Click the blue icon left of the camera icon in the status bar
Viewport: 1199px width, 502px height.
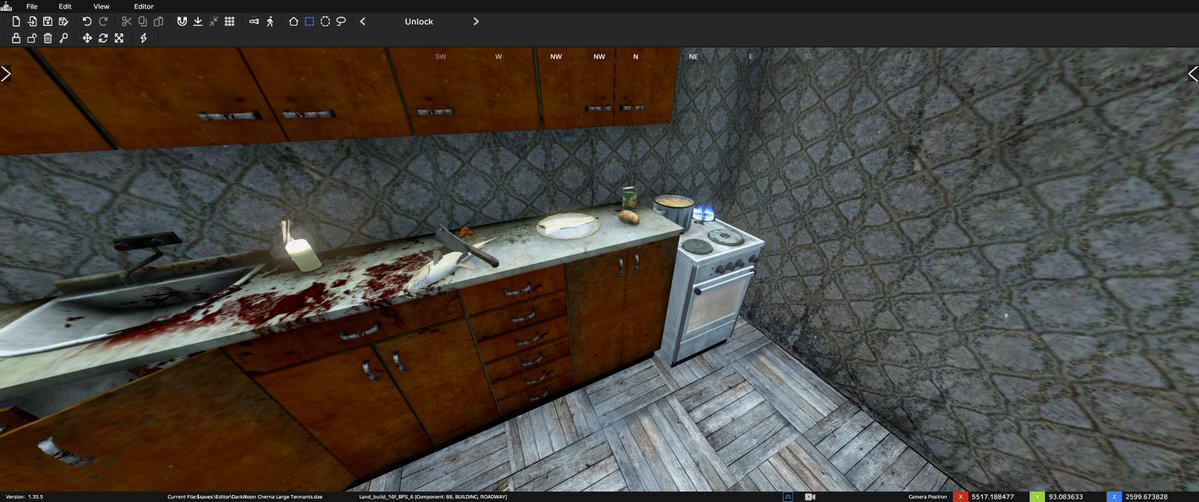point(790,497)
